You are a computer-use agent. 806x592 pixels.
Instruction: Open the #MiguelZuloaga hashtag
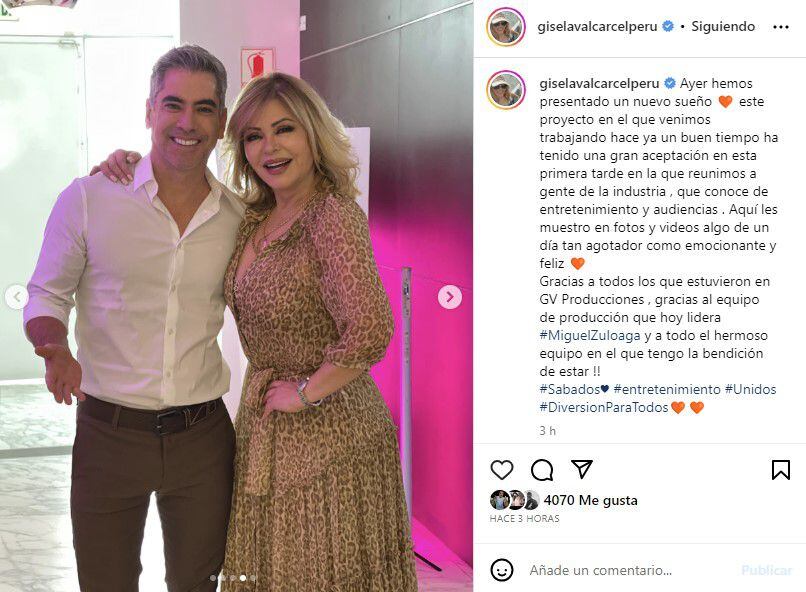[x=590, y=336]
